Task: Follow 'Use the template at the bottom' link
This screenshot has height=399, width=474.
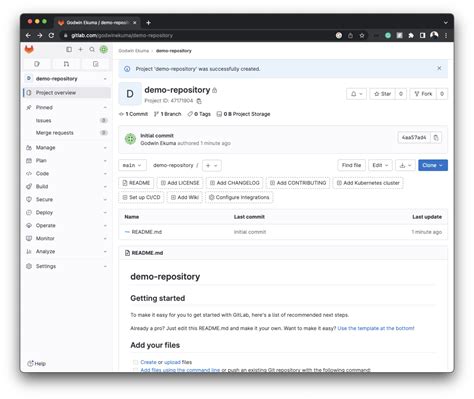Action: click(376, 328)
